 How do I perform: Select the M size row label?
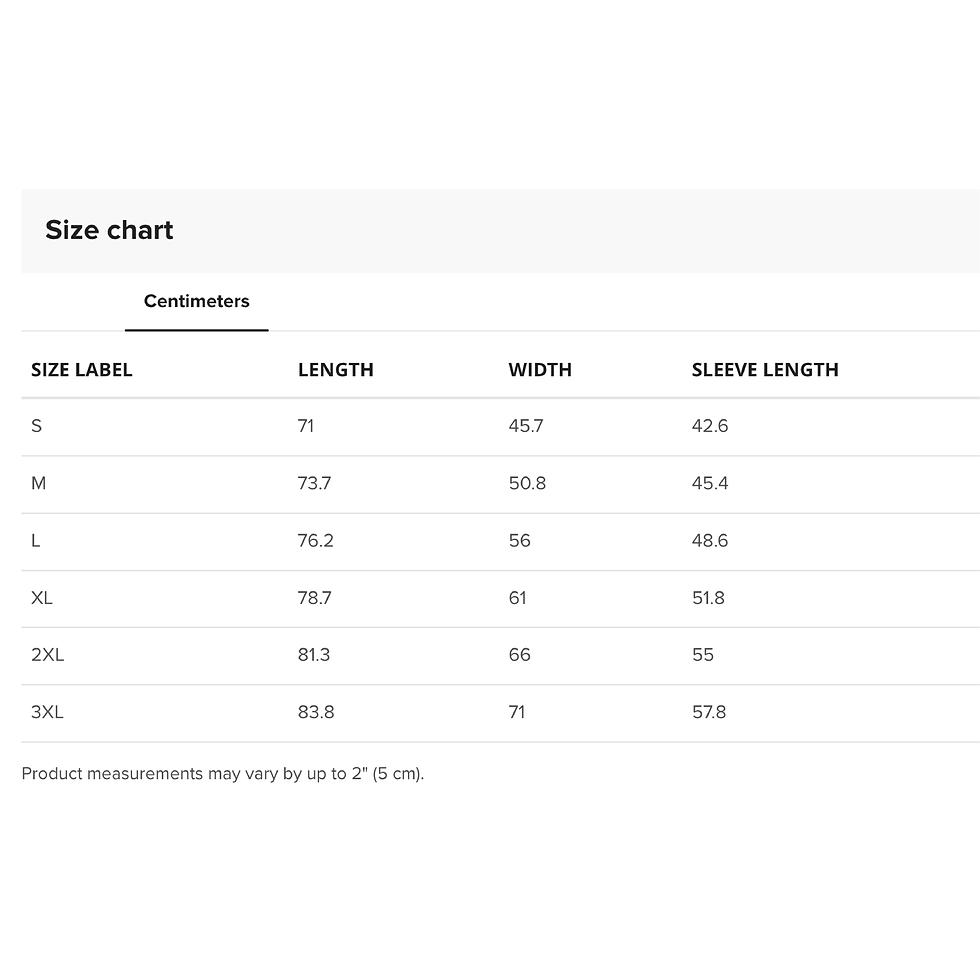click(39, 483)
